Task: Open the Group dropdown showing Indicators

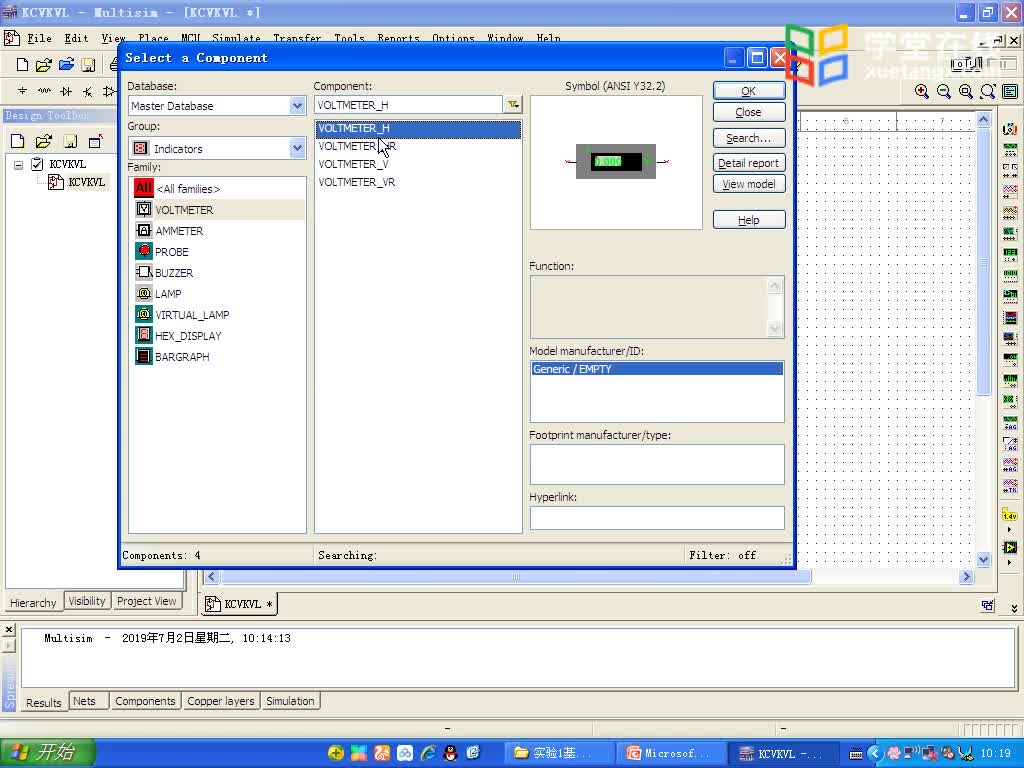Action: 297,148
